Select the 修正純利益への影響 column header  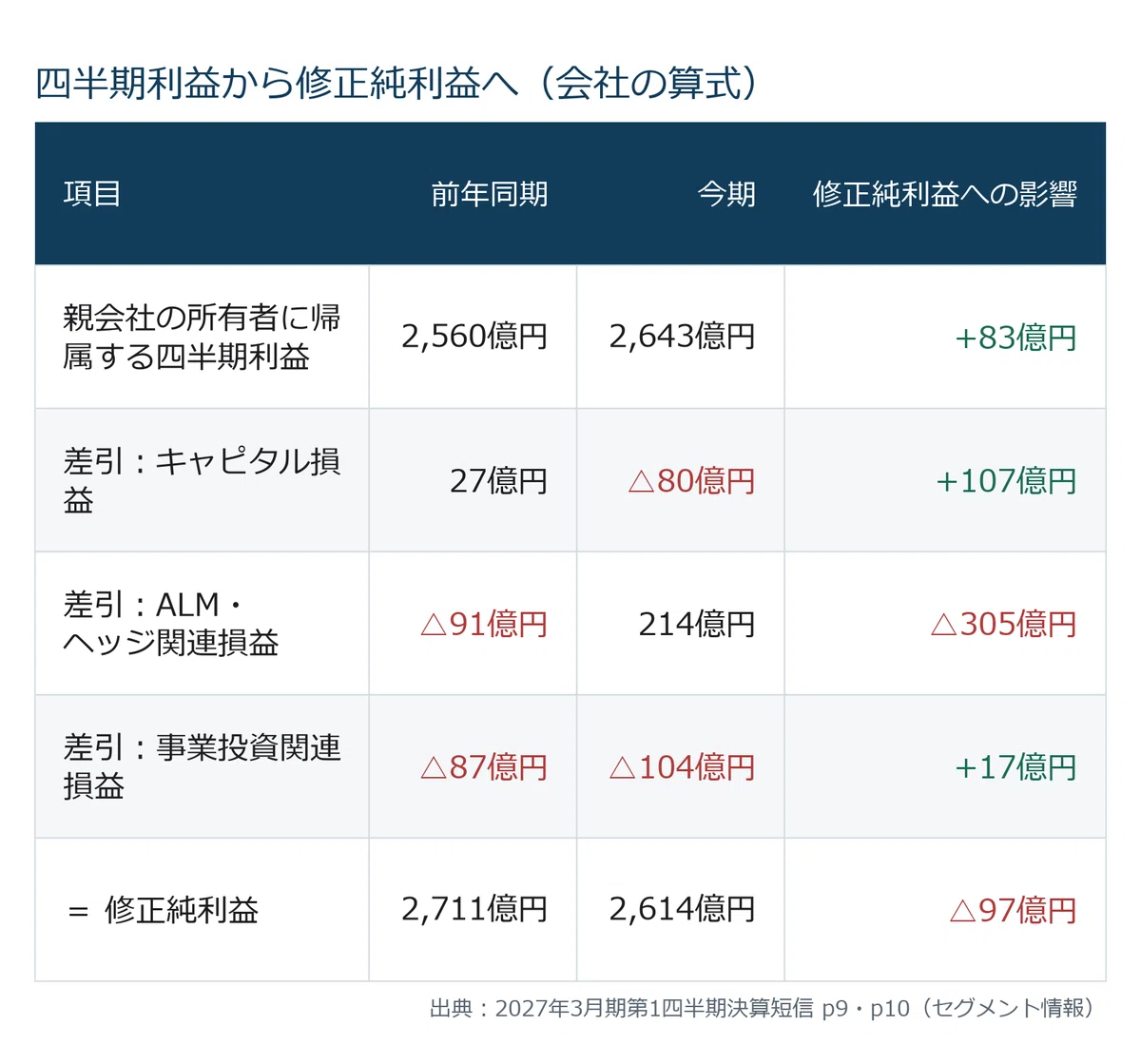tap(944, 194)
